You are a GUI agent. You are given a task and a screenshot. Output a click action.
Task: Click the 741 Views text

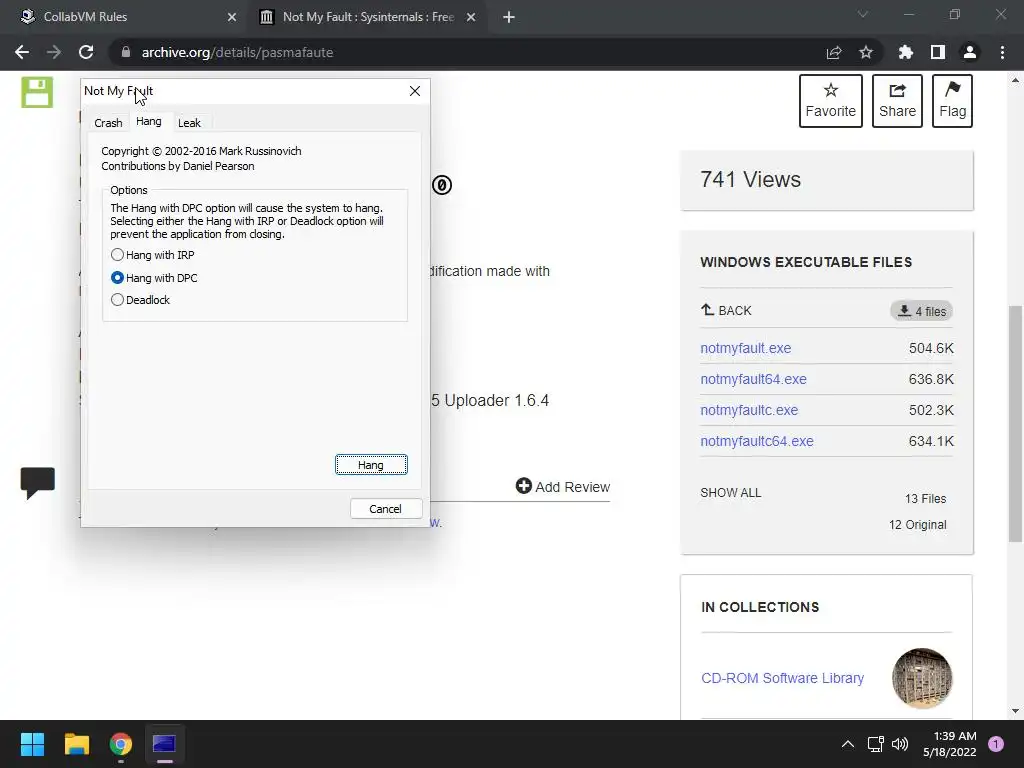750,180
